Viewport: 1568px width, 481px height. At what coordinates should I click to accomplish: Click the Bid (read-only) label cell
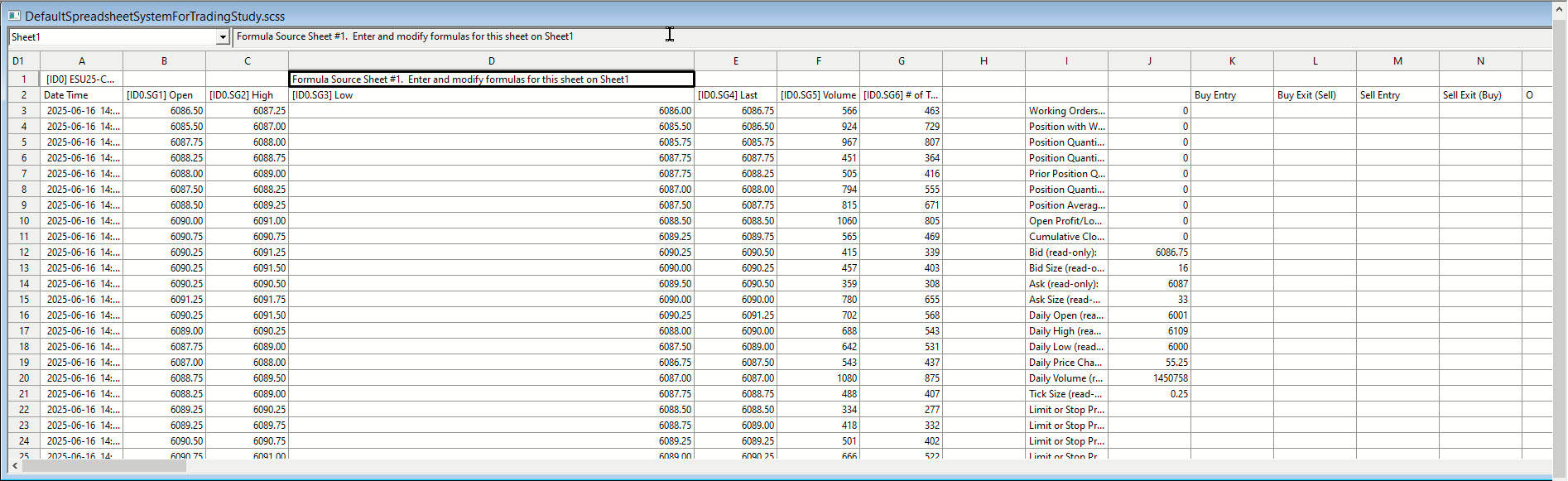1066,253
